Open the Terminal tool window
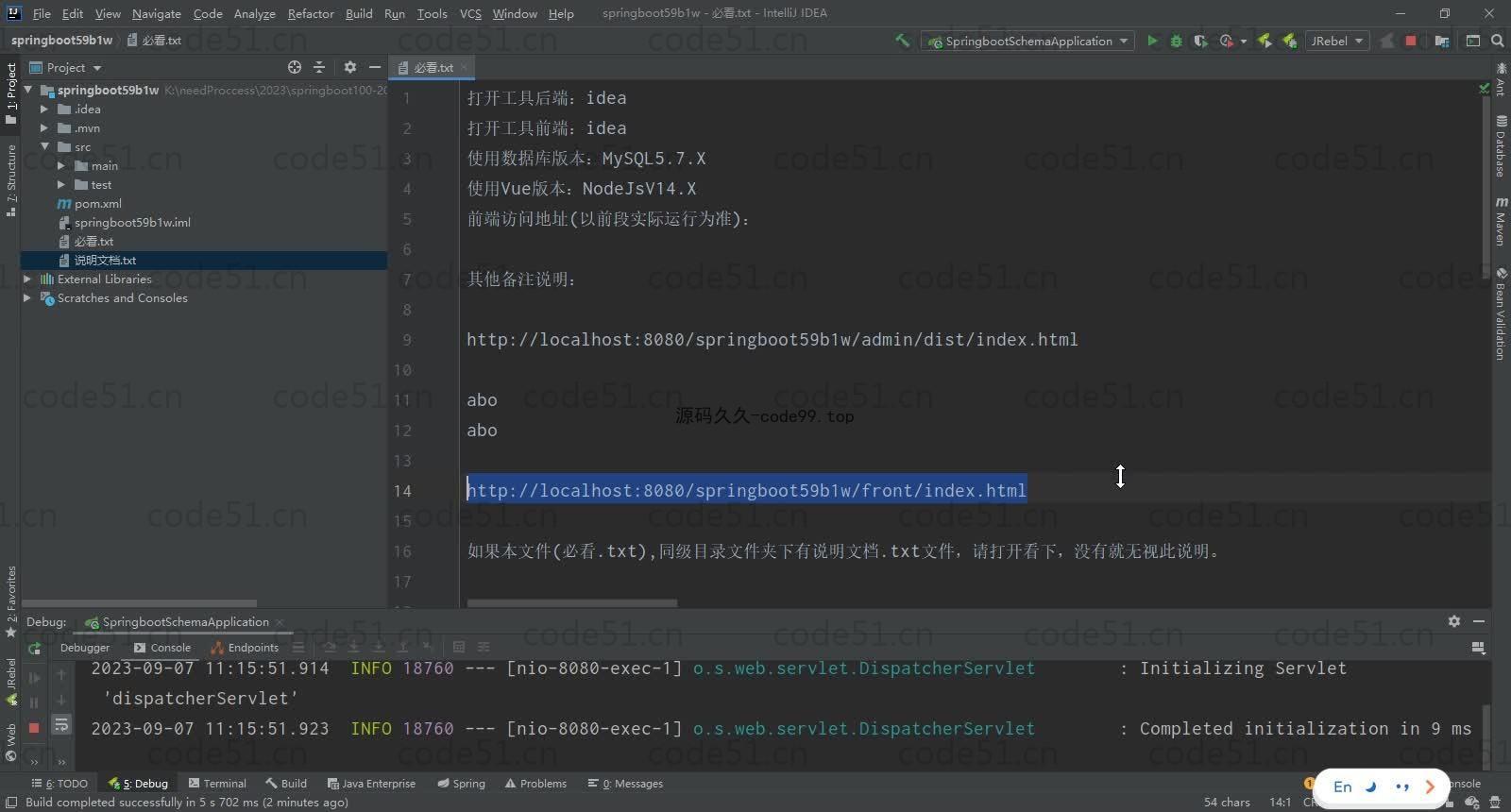The width and height of the screenshot is (1511, 812). [x=217, y=783]
